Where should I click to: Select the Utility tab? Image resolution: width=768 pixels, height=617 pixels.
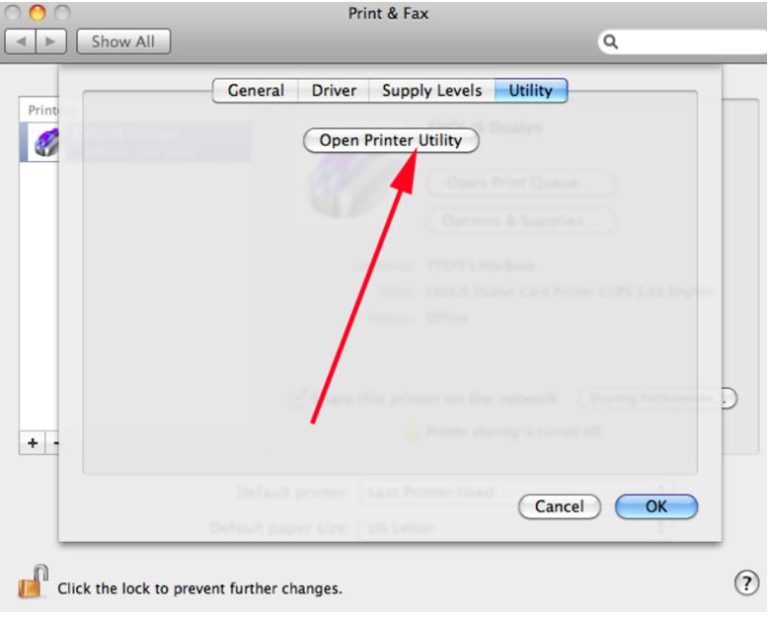click(531, 91)
